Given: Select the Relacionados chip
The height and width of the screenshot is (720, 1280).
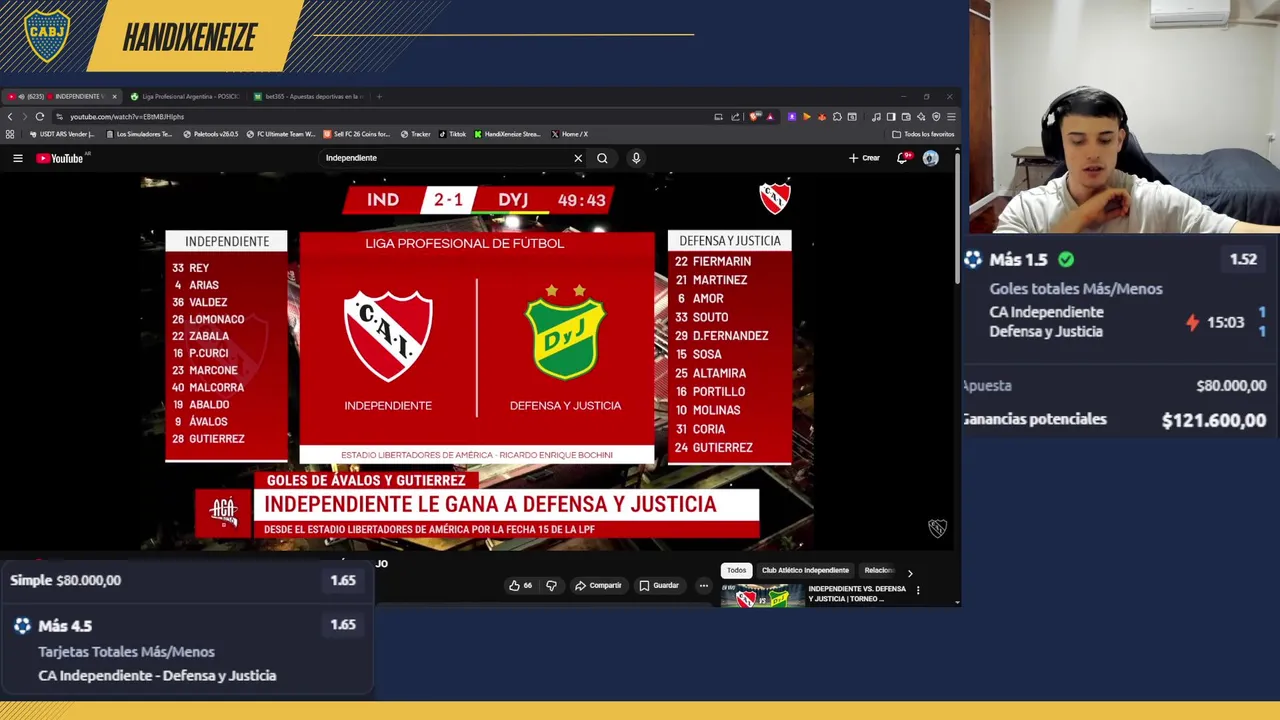Looking at the screenshot, I should (879, 570).
